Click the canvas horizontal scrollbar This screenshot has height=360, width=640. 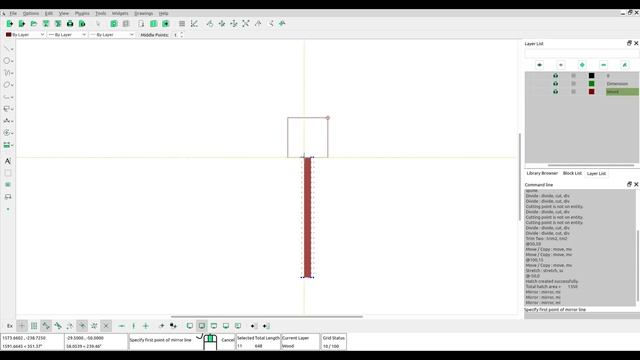point(267,316)
